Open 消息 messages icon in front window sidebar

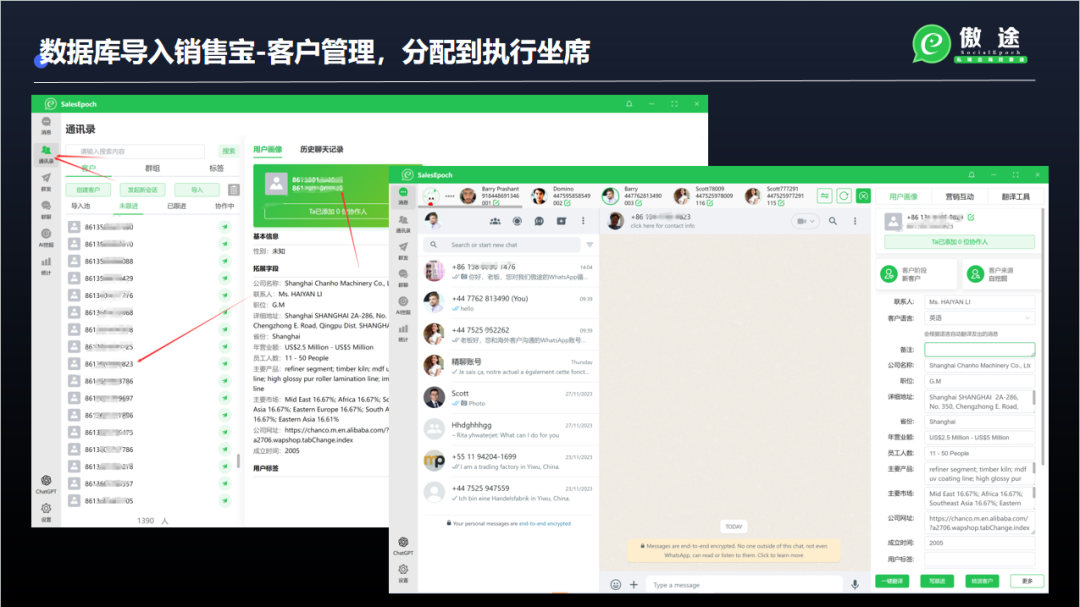point(404,196)
